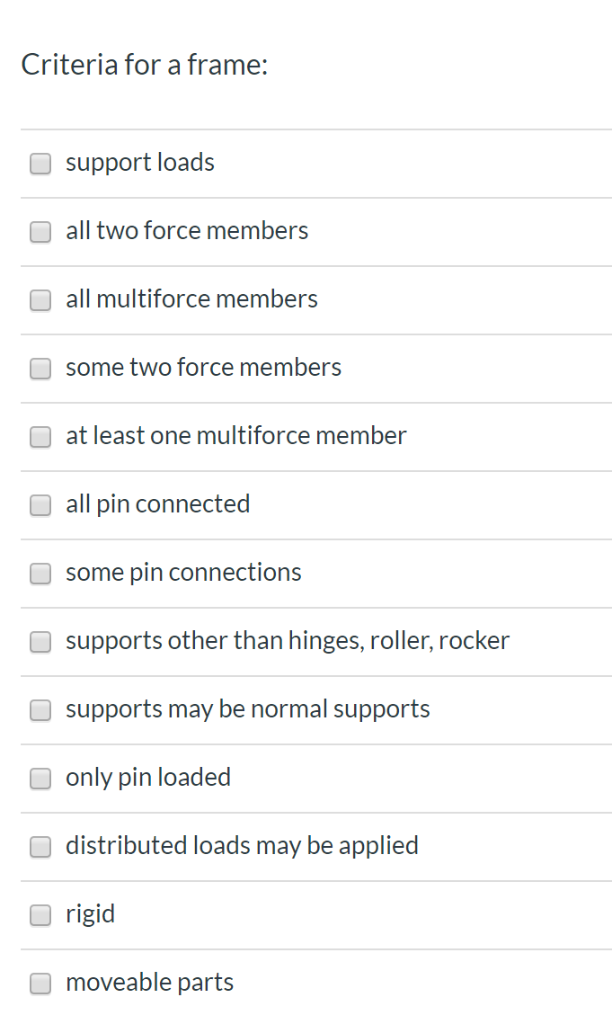Click the 'some two force members' label text

tap(202, 367)
